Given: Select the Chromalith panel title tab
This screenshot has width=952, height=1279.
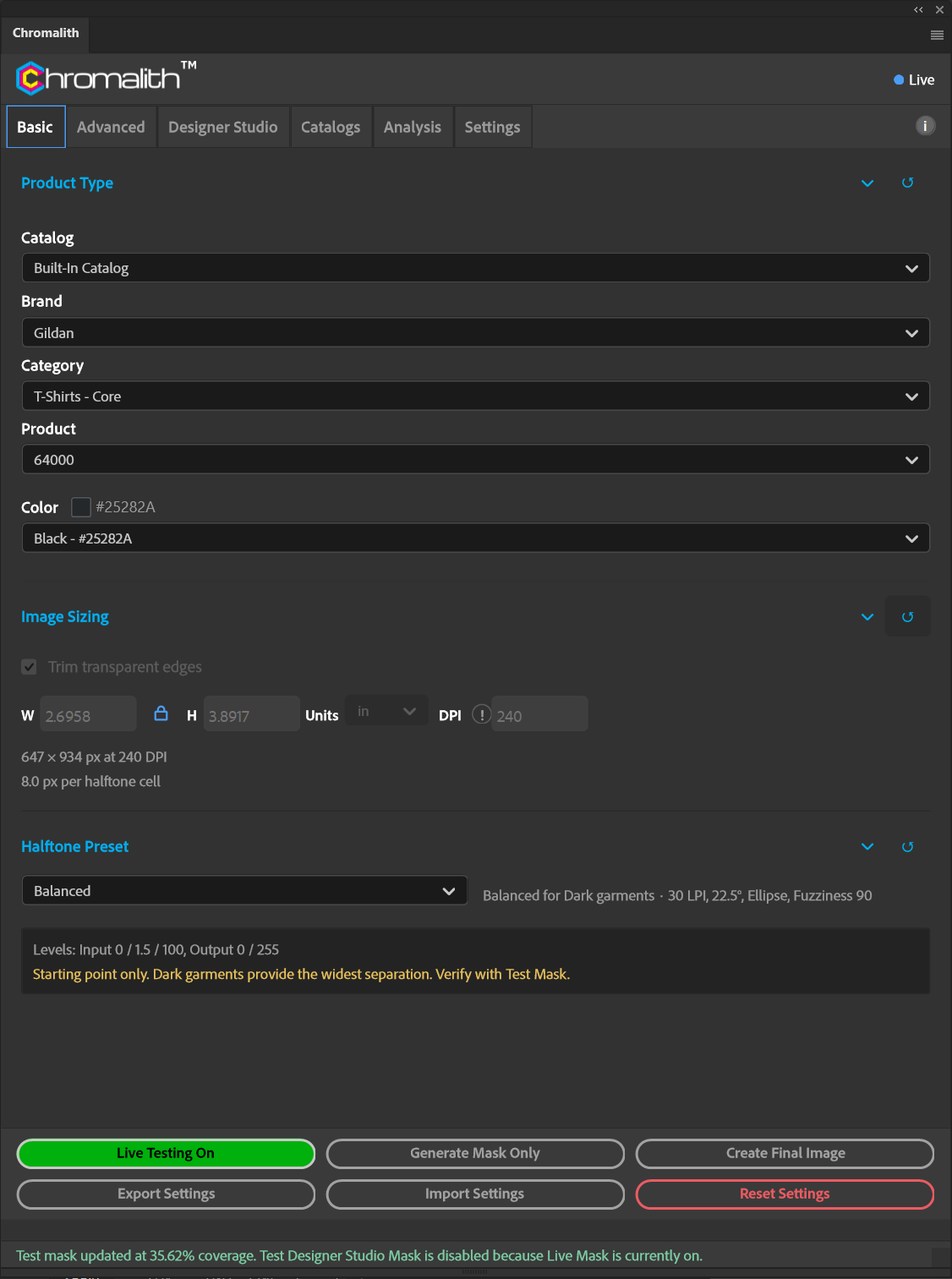Looking at the screenshot, I should [46, 33].
